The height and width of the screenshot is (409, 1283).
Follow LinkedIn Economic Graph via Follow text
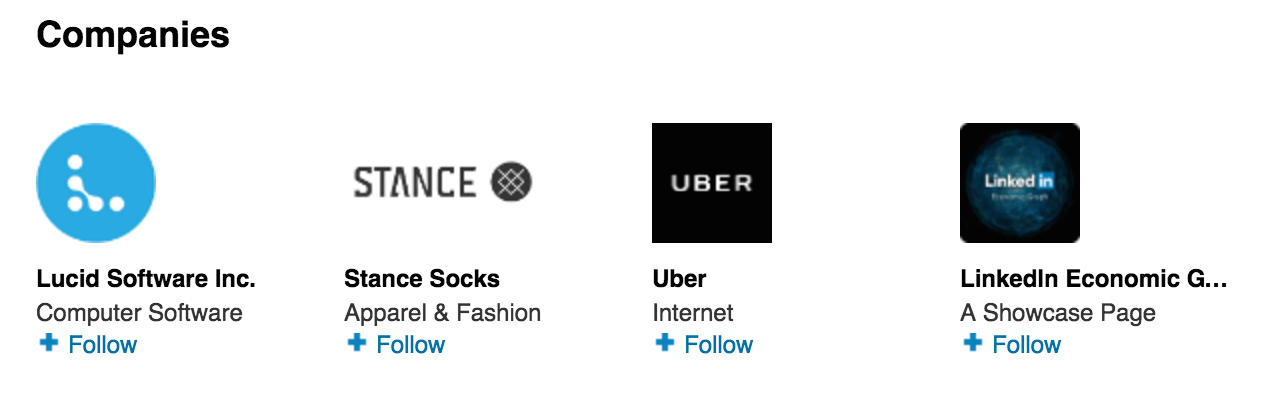coord(1027,344)
